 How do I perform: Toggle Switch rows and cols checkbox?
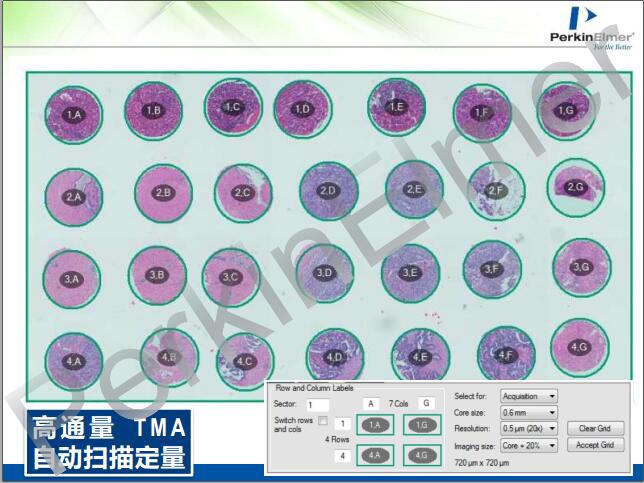(322, 421)
